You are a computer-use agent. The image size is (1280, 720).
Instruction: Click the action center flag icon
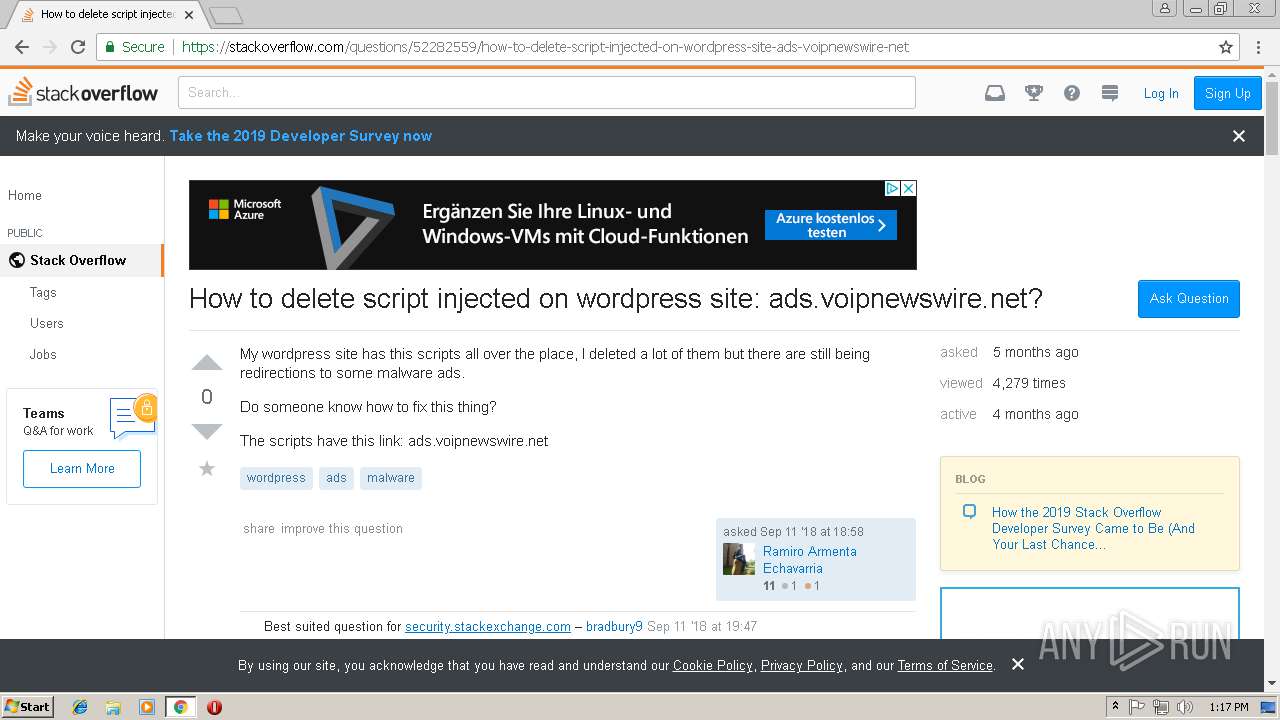click(x=1137, y=707)
